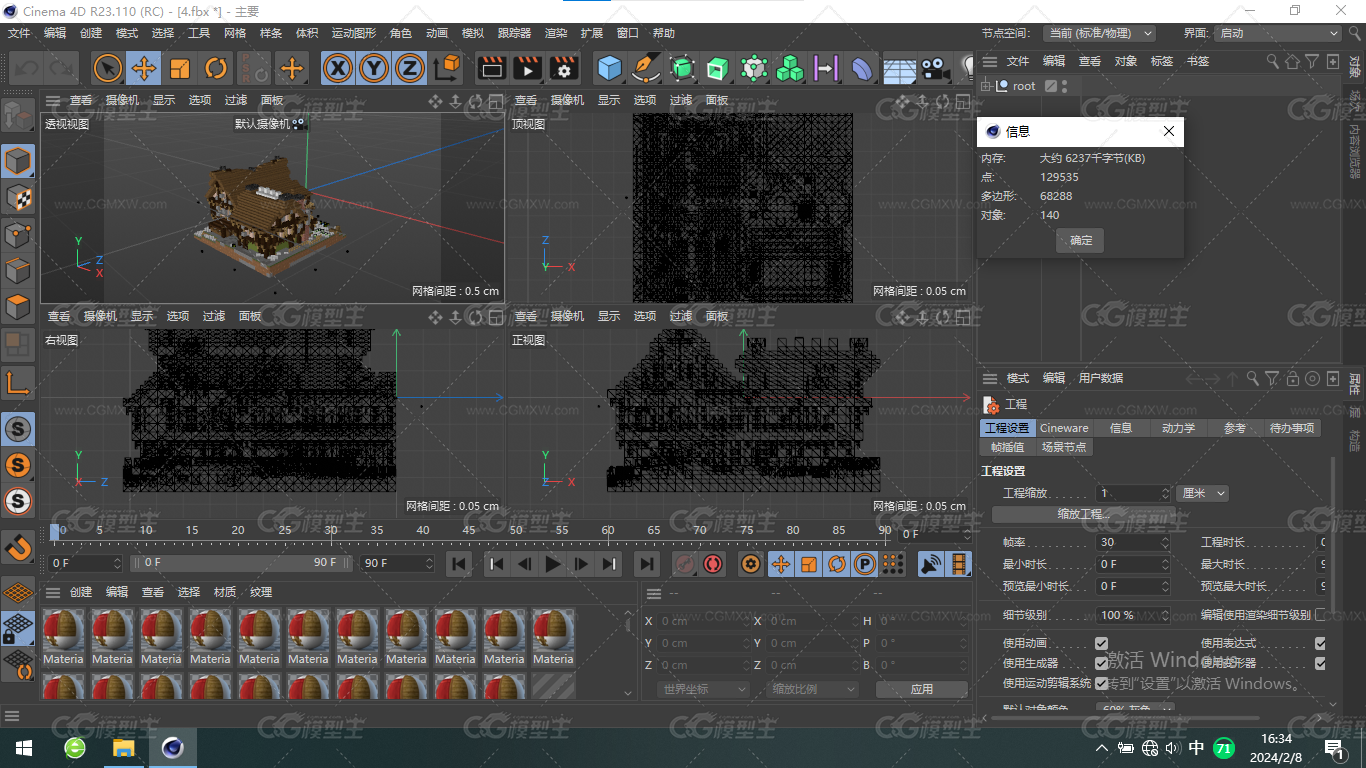Open the 帮助 menu
The height and width of the screenshot is (768, 1366).
pos(664,33)
